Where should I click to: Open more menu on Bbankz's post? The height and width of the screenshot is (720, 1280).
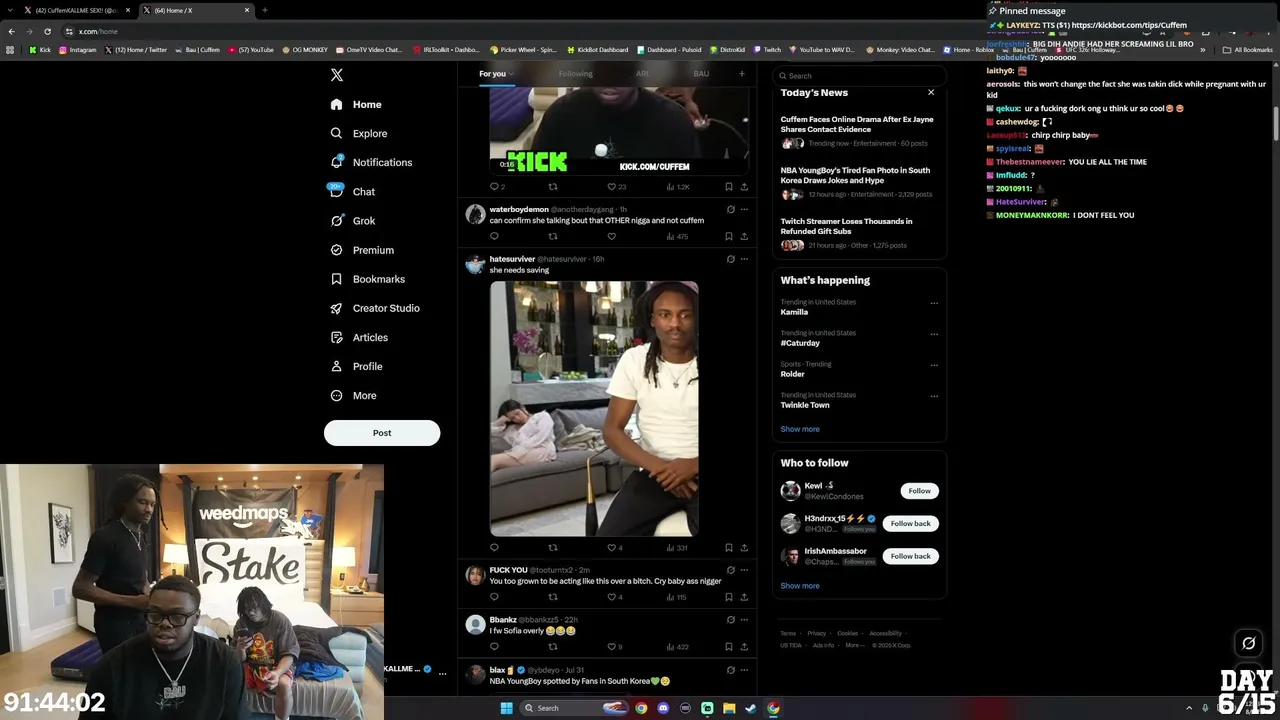point(744,620)
